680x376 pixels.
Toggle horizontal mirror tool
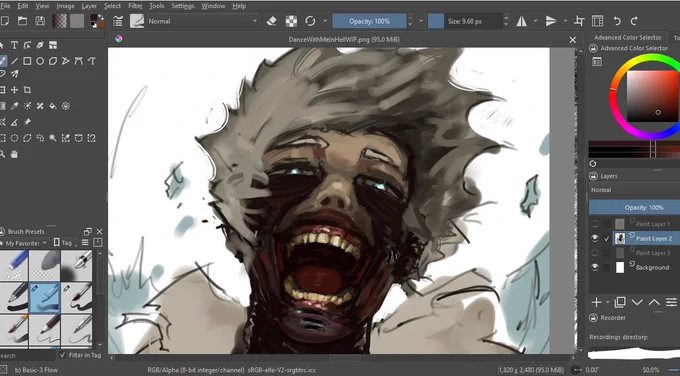522,21
